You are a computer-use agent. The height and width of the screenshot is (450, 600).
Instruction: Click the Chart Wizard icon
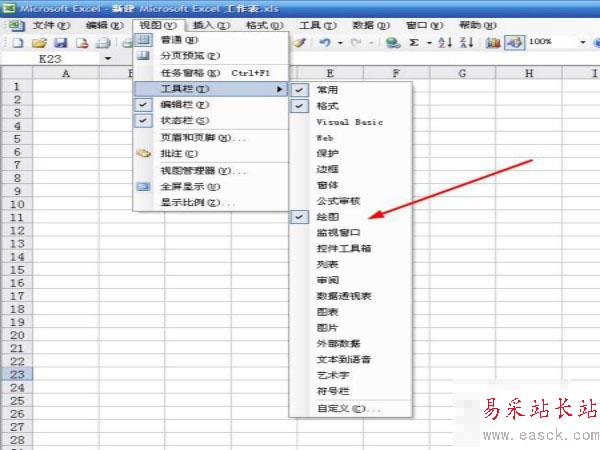pyautogui.click(x=493, y=42)
